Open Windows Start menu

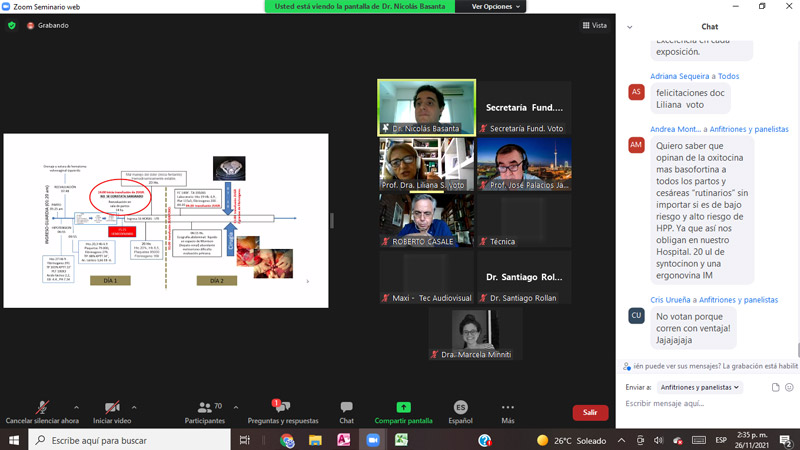(x=11, y=440)
